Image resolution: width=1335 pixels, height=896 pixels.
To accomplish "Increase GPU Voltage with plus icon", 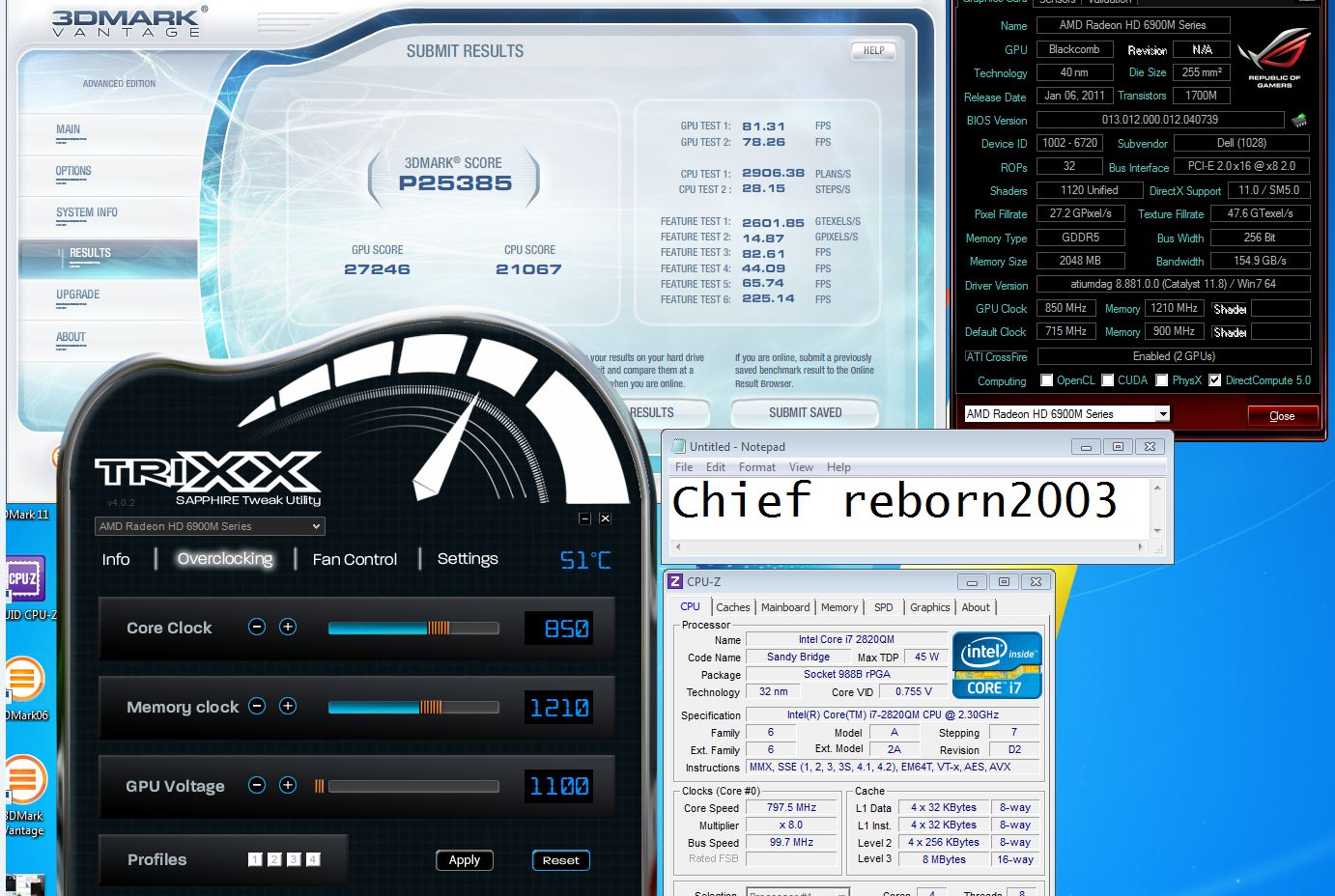I will pyautogui.click(x=288, y=785).
